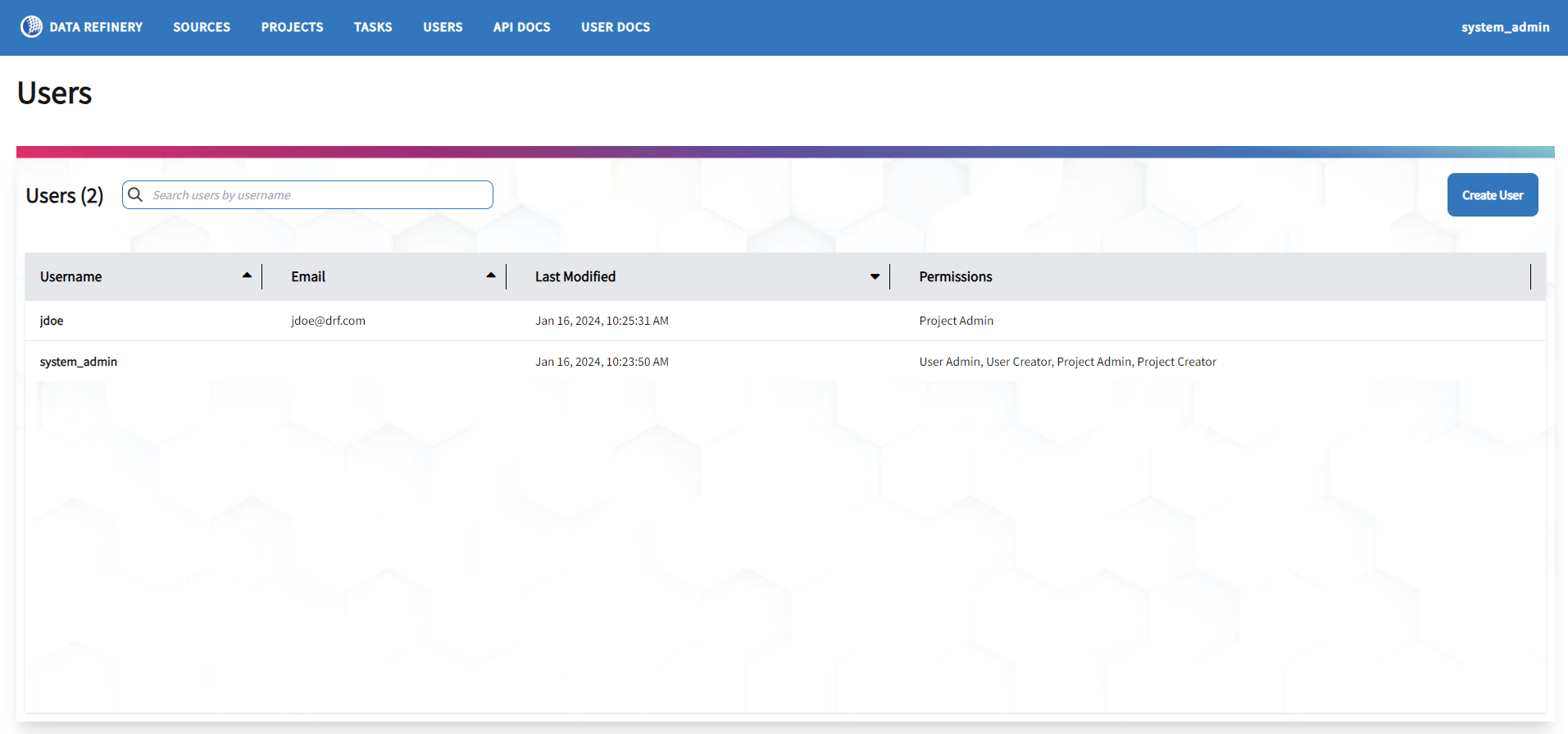
Task: Click the magnifier icon in search box
Action: coord(136,195)
